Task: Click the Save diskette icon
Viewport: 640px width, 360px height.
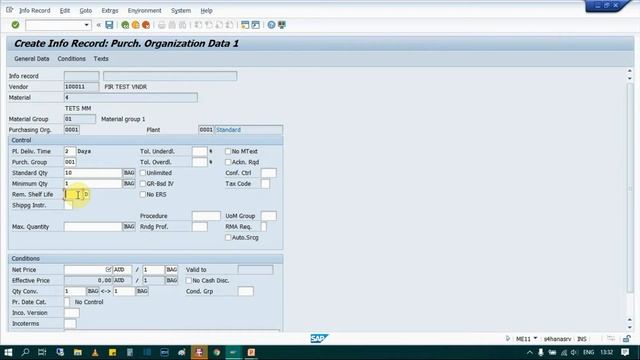Action: [x=109, y=25]
